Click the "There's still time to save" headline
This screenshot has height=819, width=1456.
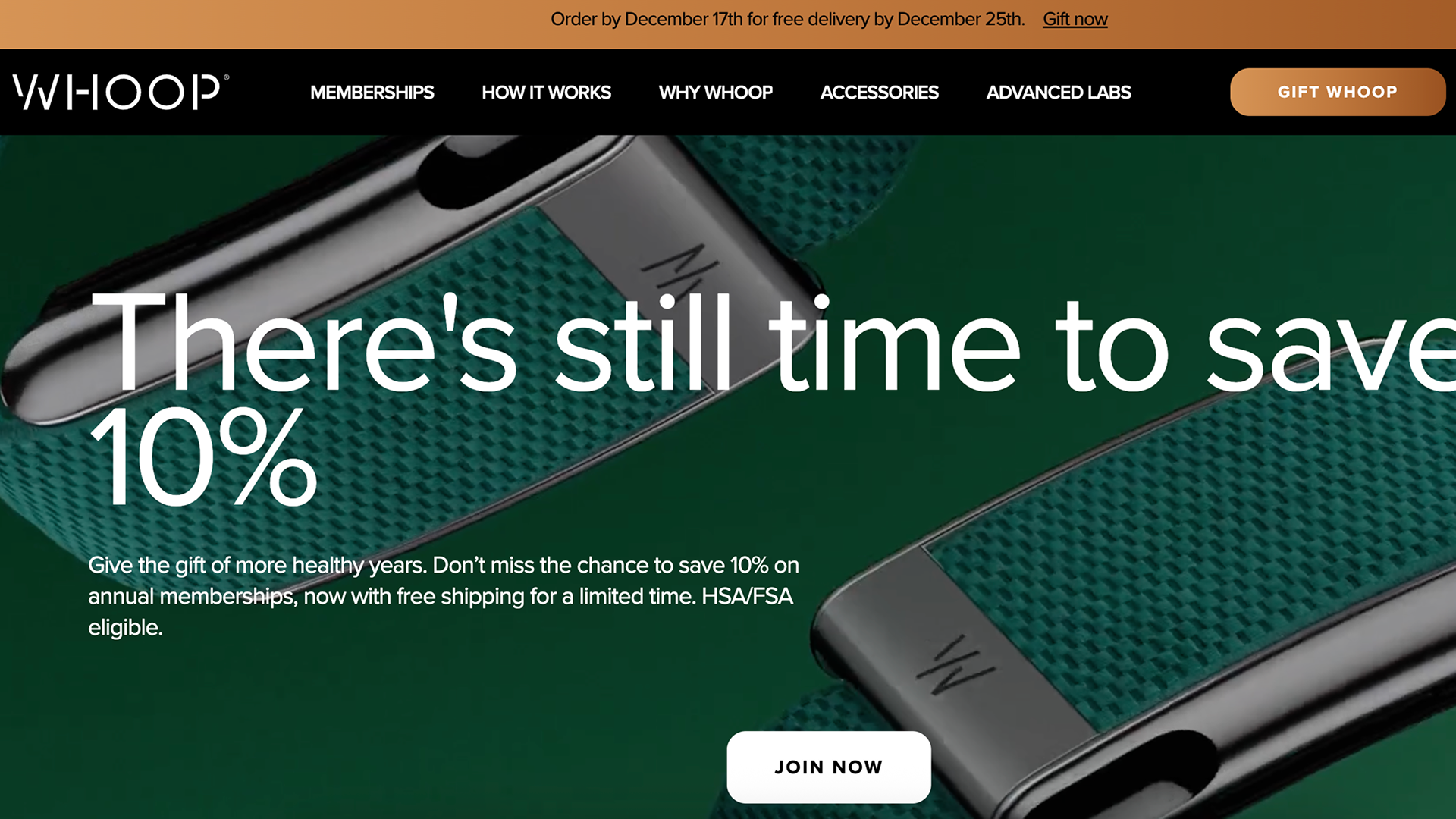(x=772, y=343)
